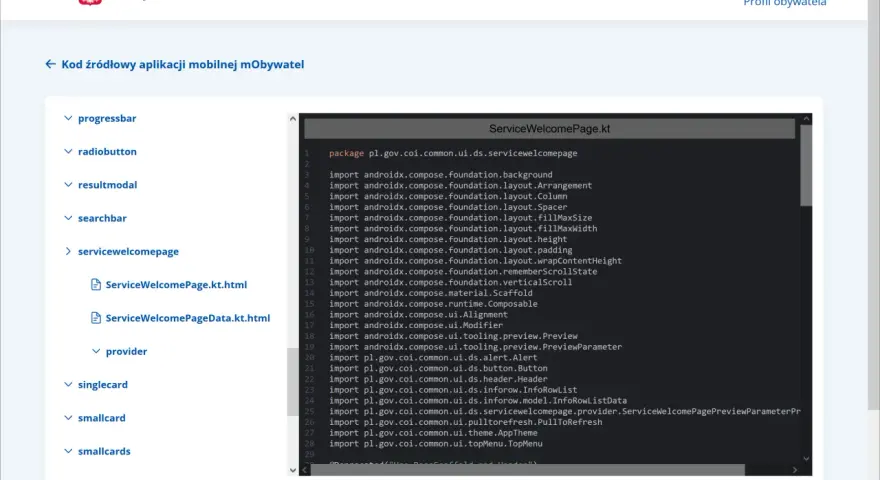Click the import material.Scaffold line
The height and width of the screenshot is (480, 880).
[x=430, y=293]
